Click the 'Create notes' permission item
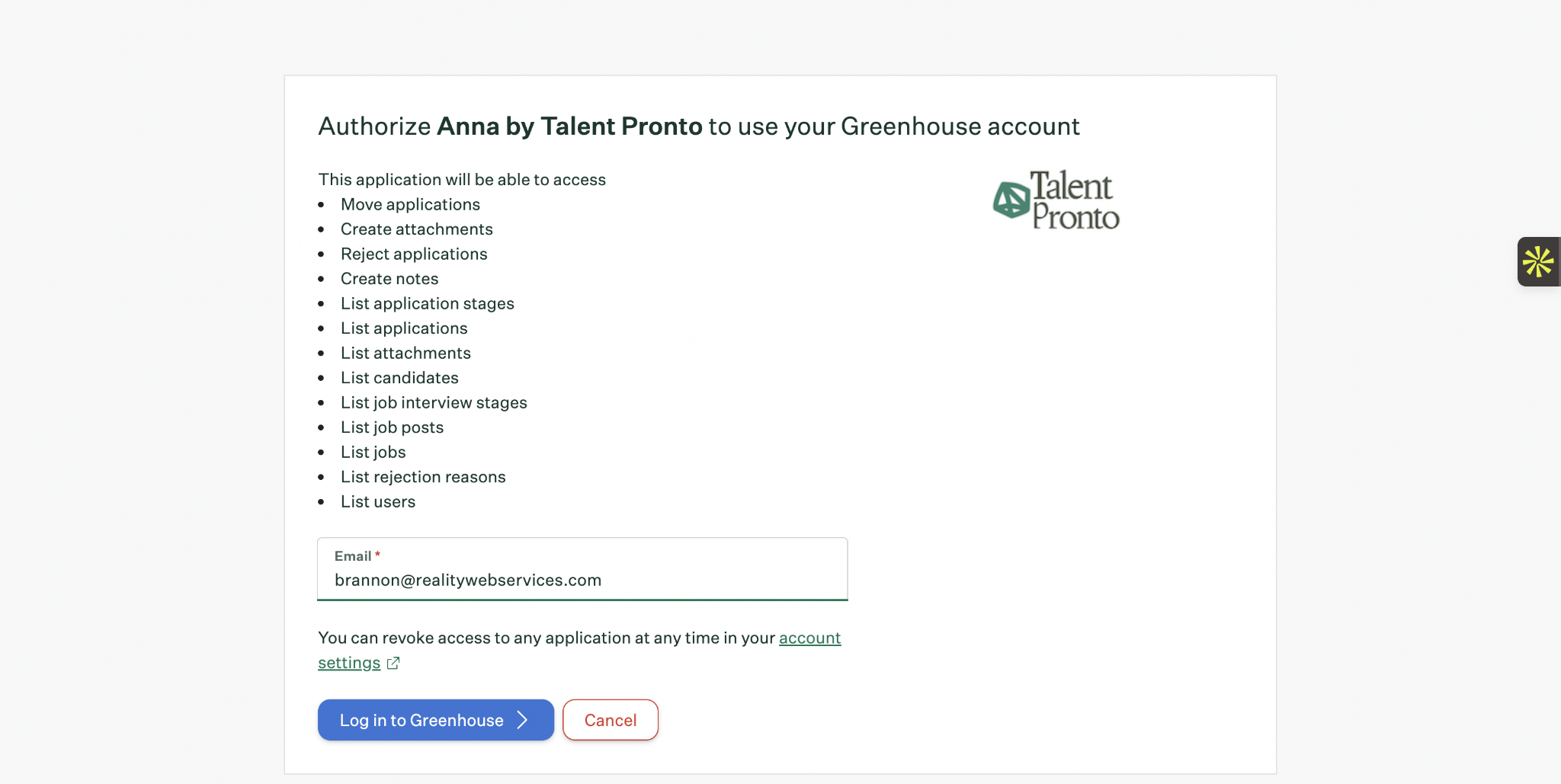Viewport: 1561px width, 784px height. point(389,279)
